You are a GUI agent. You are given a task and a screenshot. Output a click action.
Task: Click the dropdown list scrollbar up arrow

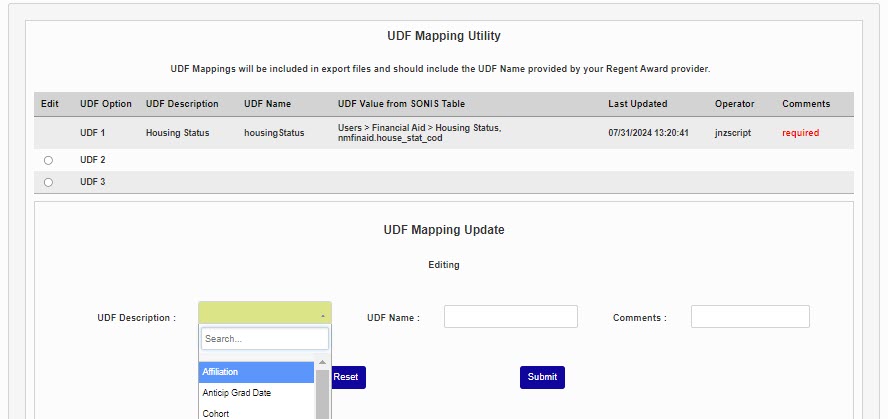click(x=322, y=363)
